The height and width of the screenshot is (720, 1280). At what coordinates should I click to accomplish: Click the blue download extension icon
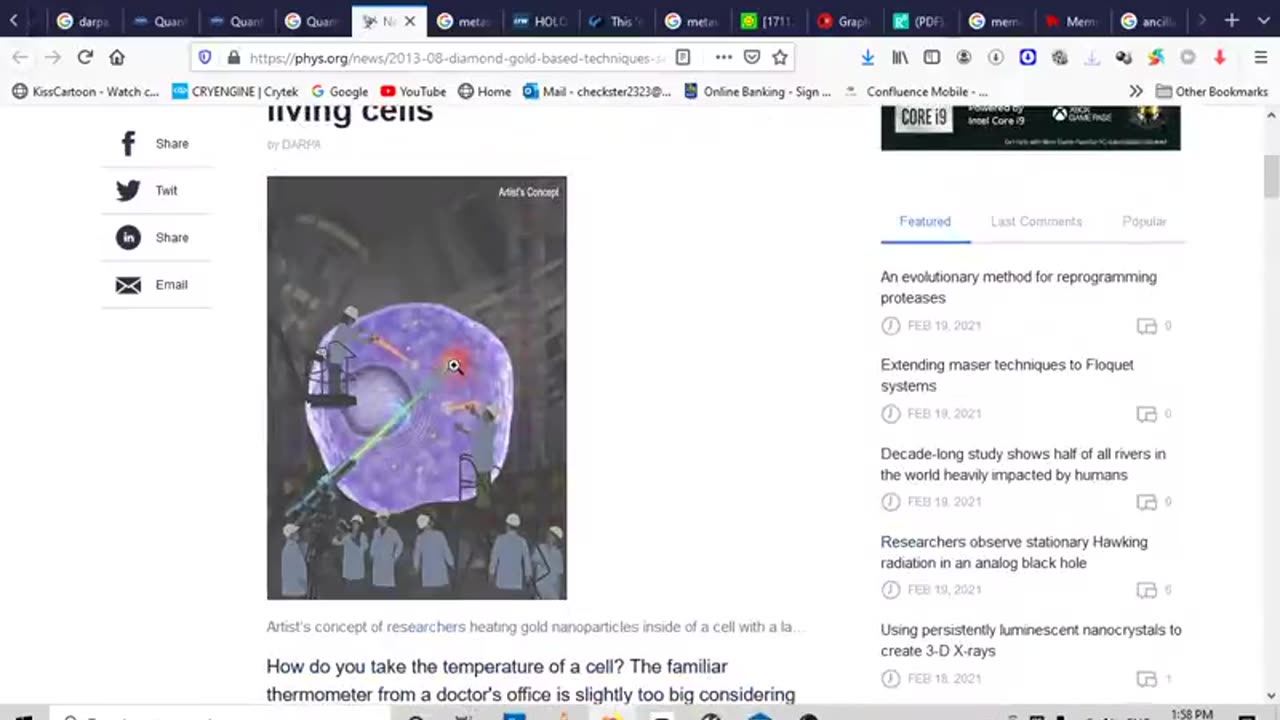click(x=1028, y=57)
